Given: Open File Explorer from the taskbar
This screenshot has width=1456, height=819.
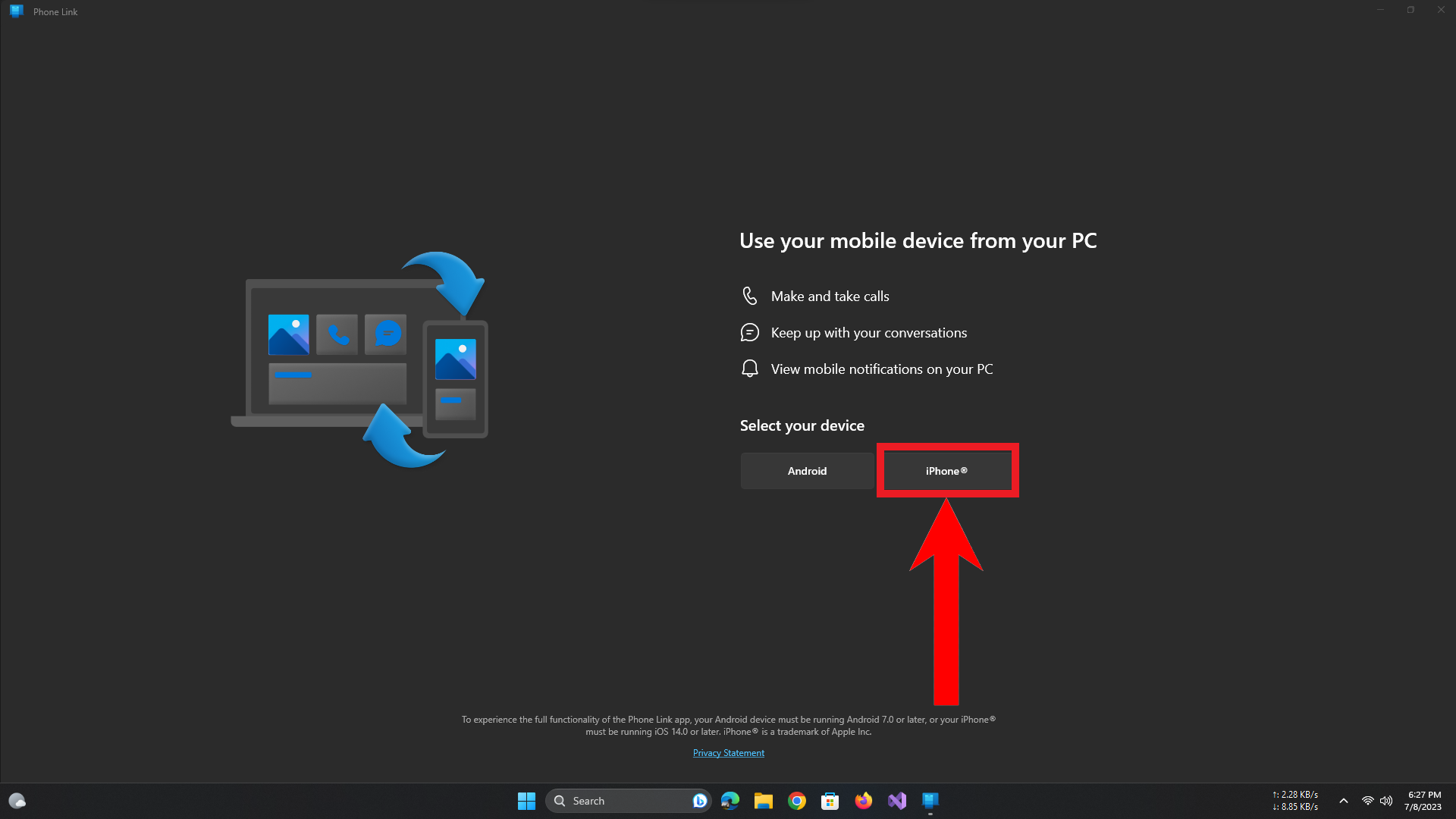Looking at the screenshot, I should coord(763,801).
